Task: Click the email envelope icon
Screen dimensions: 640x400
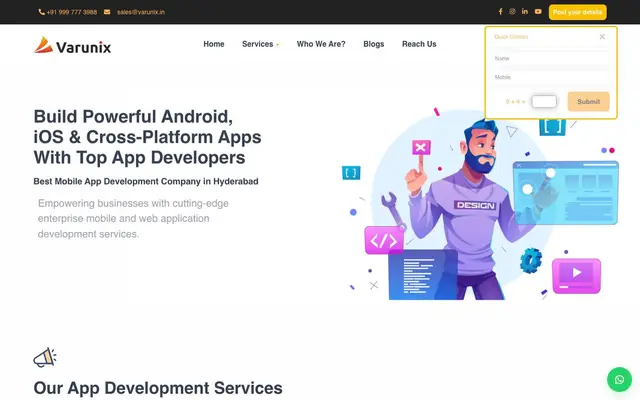Action: point(107,12)
